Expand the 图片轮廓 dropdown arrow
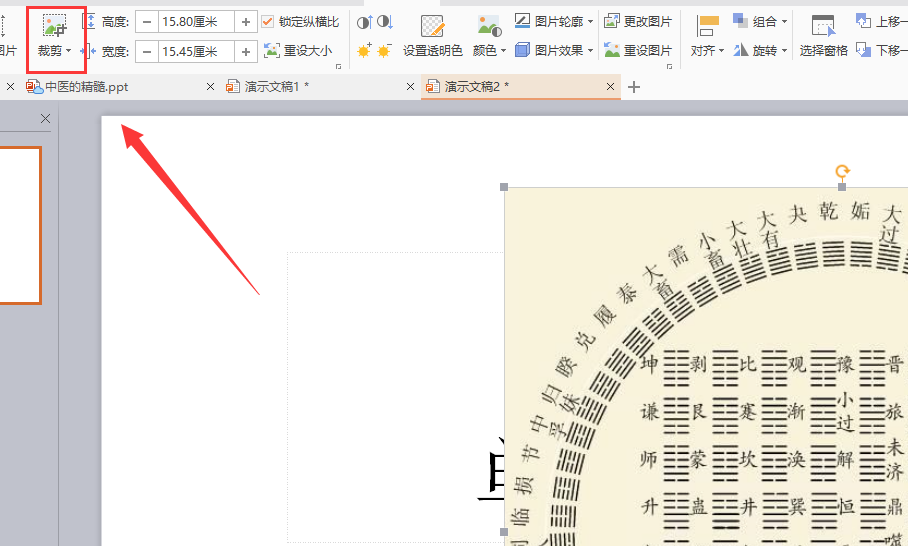 [591, 22]
